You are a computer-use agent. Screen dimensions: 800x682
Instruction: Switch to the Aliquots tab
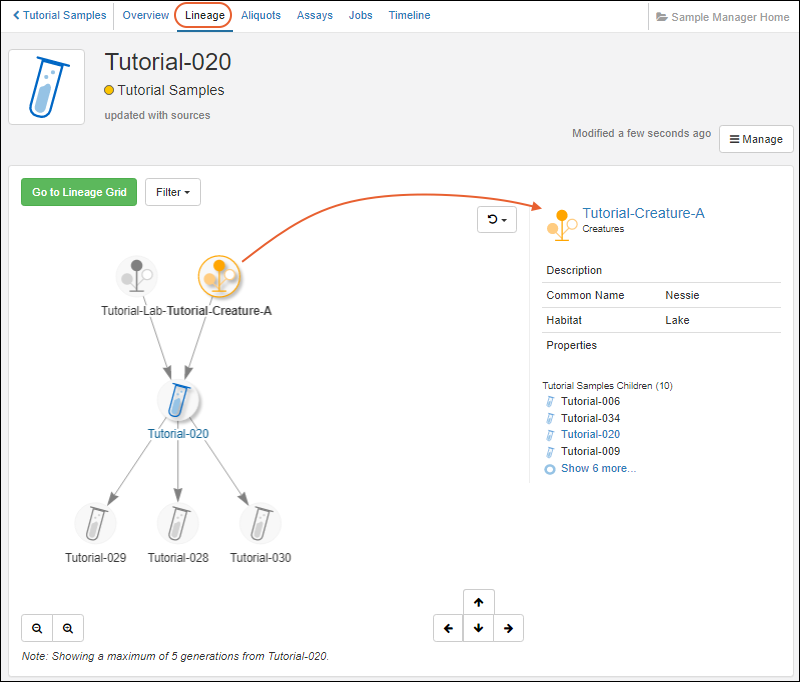(261, 16)
